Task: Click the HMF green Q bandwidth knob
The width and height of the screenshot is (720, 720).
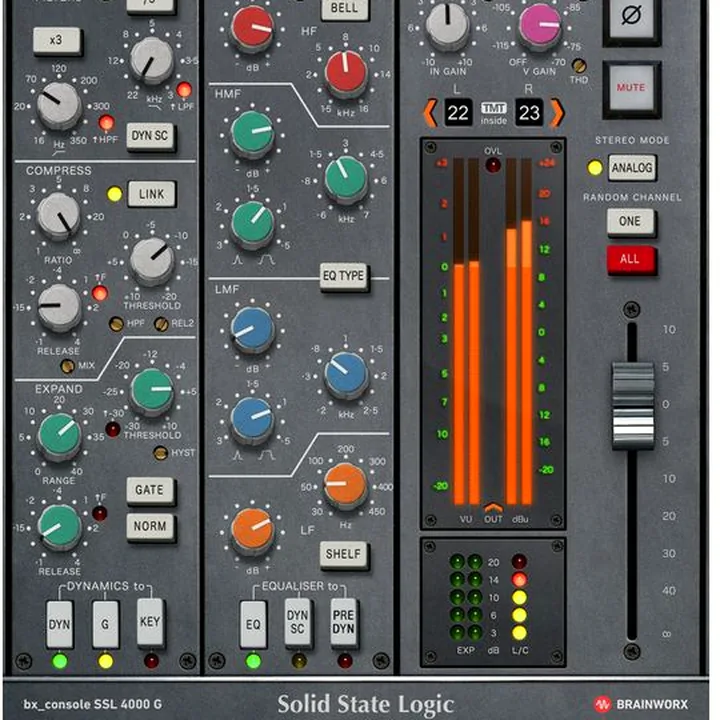Action: point(253,224)
